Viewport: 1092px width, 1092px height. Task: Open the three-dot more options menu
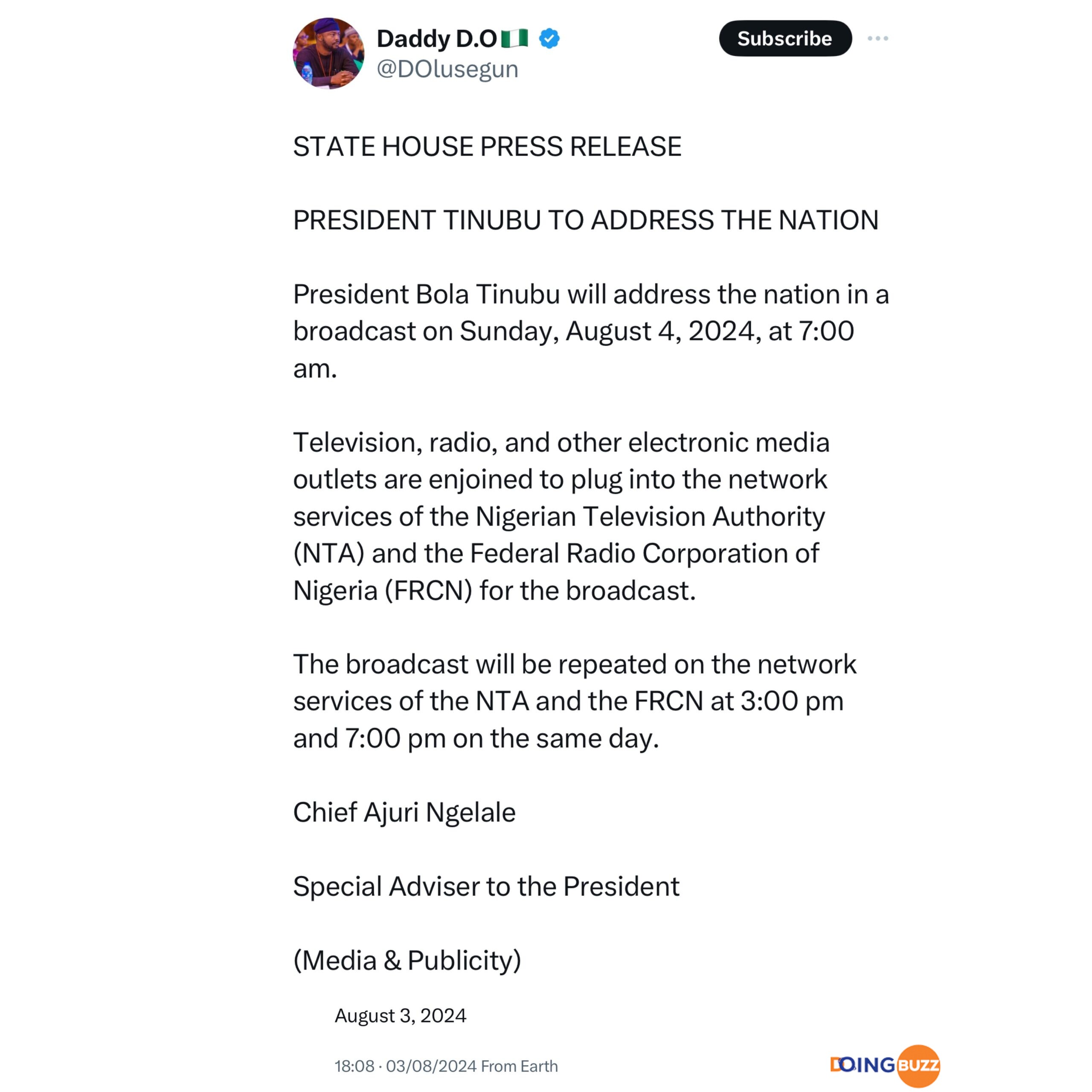pyautogui.click(x=877, y=38)
